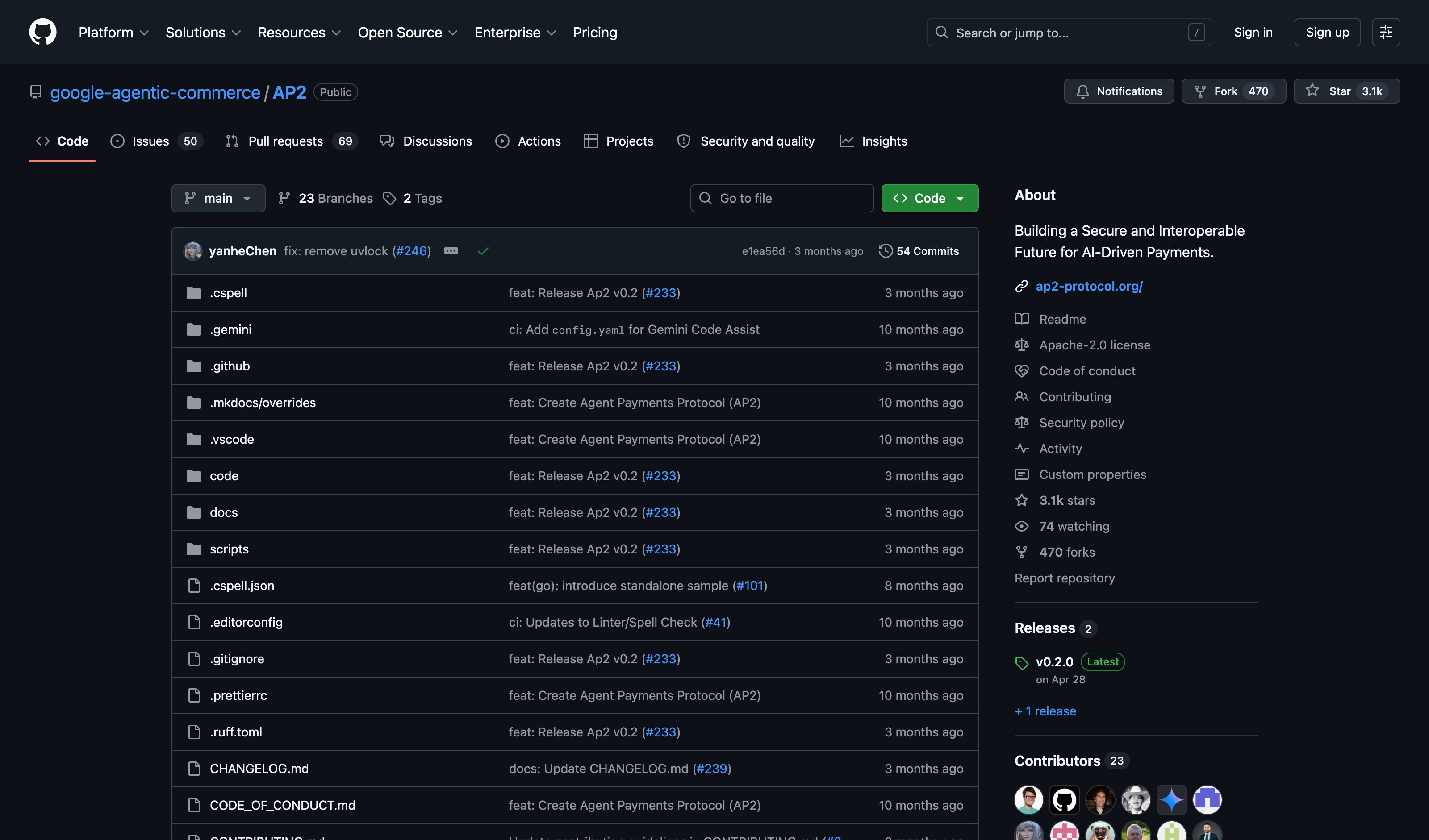Click the Sign up button
The height and width of the screenshot is (840, 1429).
coord(1328,32)
